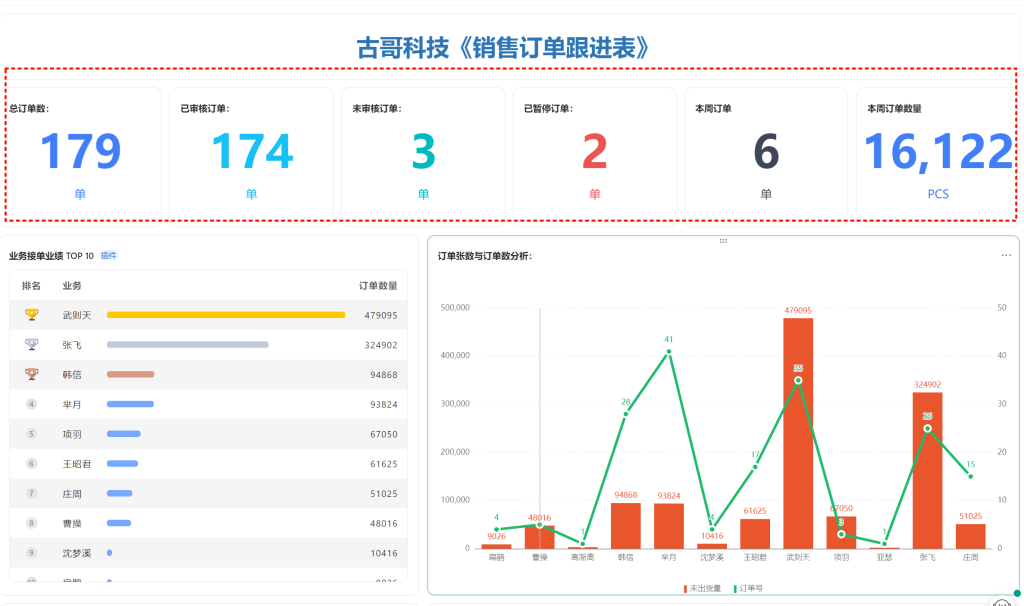Click the blue progress bar for 芈月
This screenshot has height=606, width=1024.
click(130, 404)
